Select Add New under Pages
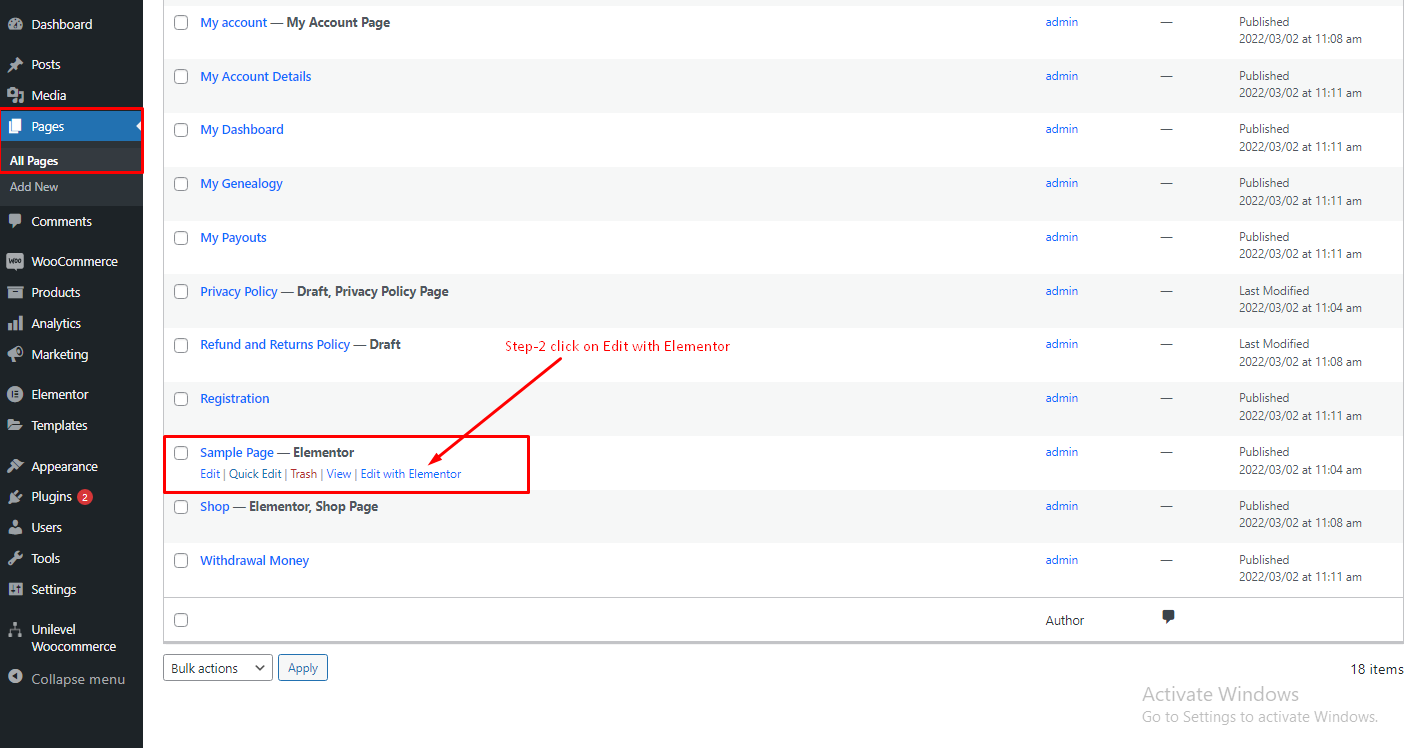Screen dimensions: 1420x748 click(34, 187)
